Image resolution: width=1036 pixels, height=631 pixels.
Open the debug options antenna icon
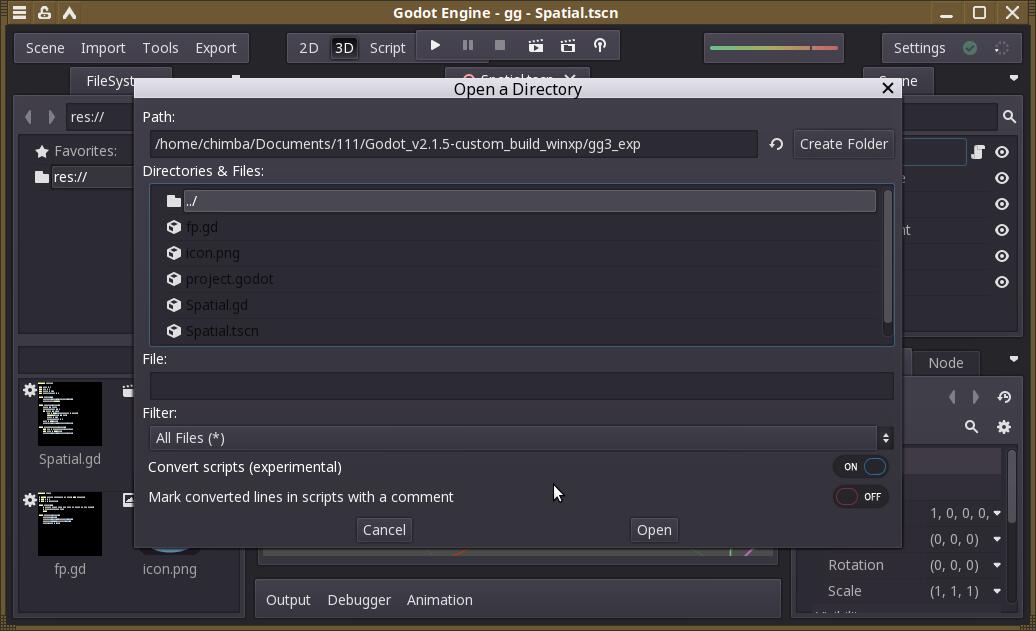click(600, 46)
